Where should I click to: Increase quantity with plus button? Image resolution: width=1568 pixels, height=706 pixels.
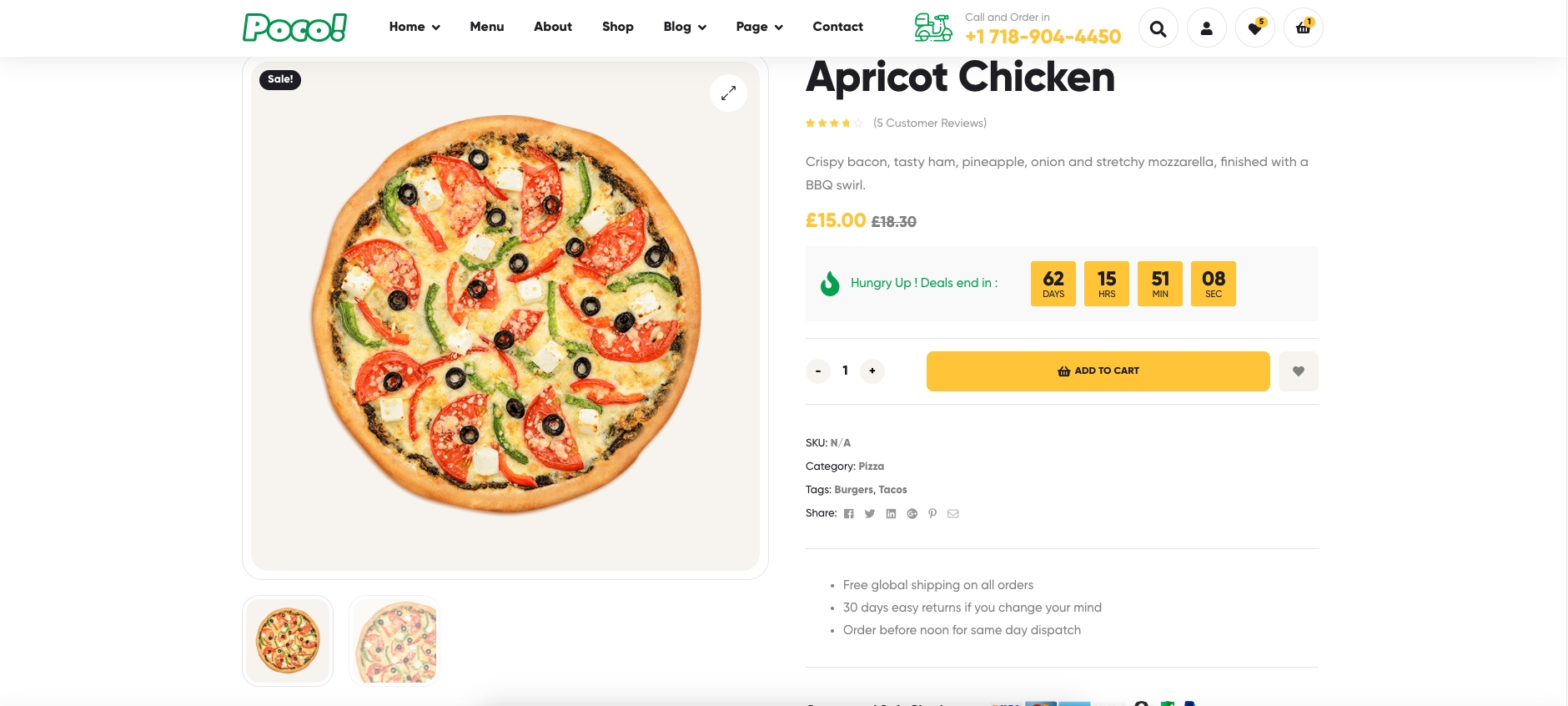tap(872, 371)
